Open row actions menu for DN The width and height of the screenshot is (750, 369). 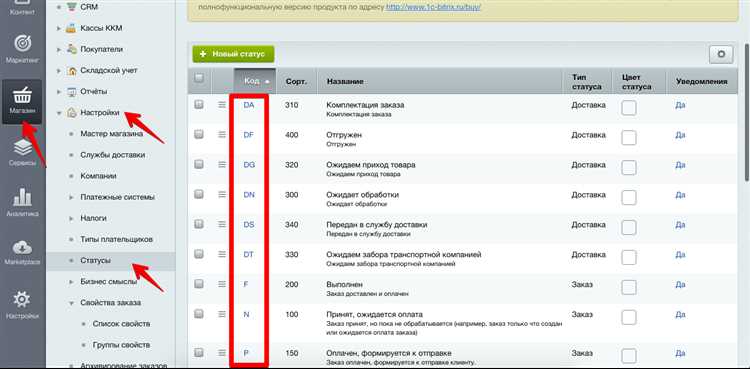pyautogui.click(x=222, y=195)
